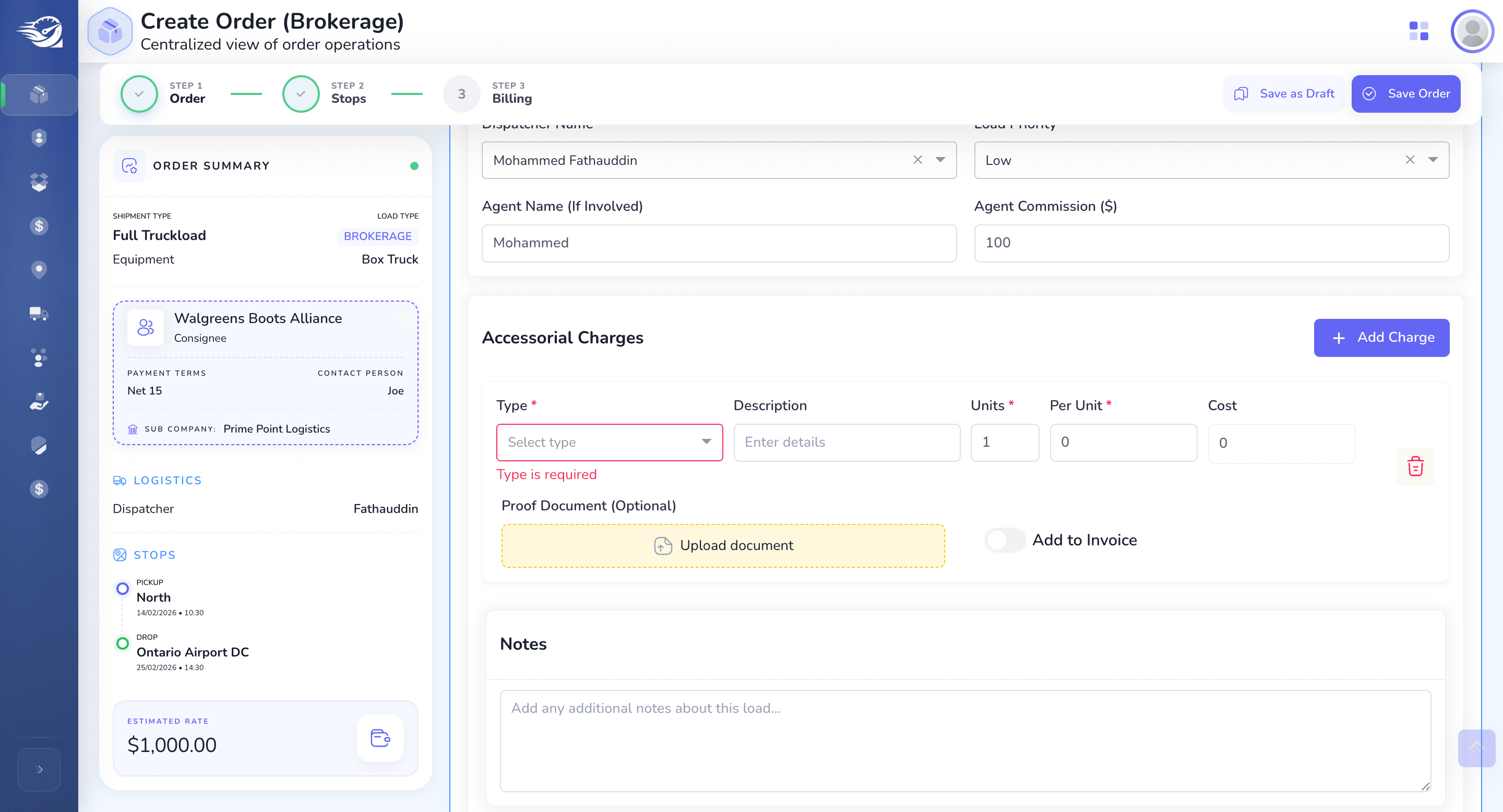Screen dimensions: 1503x812
Task: Click Save Order button
Action: click(x=1405, y=93)
